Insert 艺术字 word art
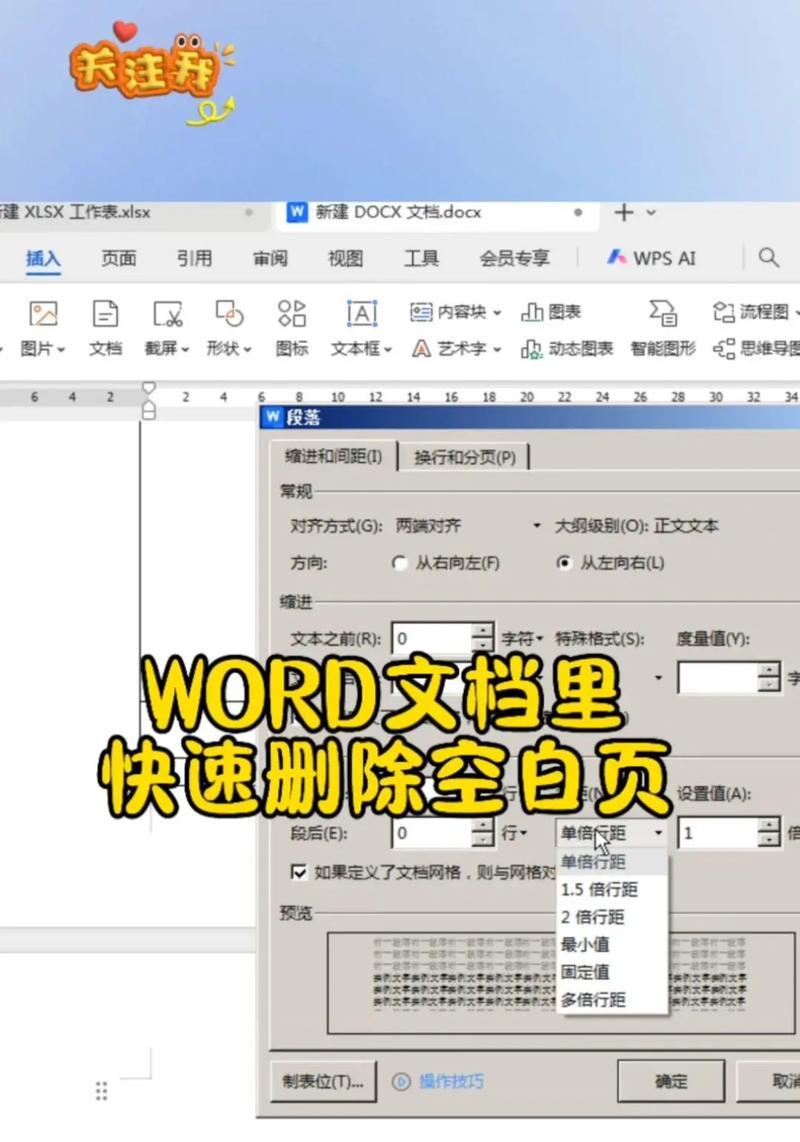Image resolution: width=800 pixels, height=1142 pixels. pyautogui.click(x=456, y=349)
